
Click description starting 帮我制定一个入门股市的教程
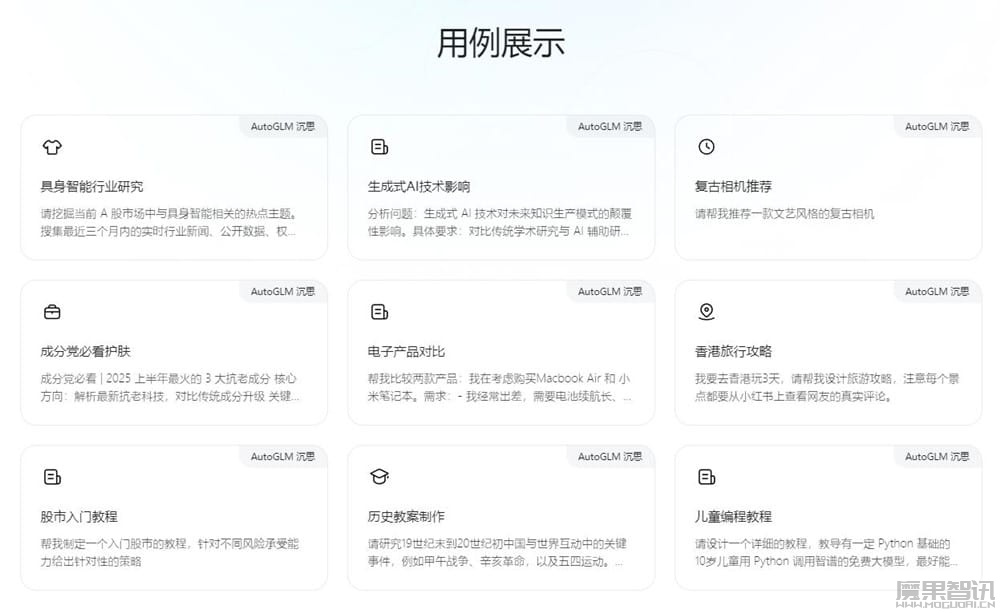pyautogui.click(x=170, y=552)
